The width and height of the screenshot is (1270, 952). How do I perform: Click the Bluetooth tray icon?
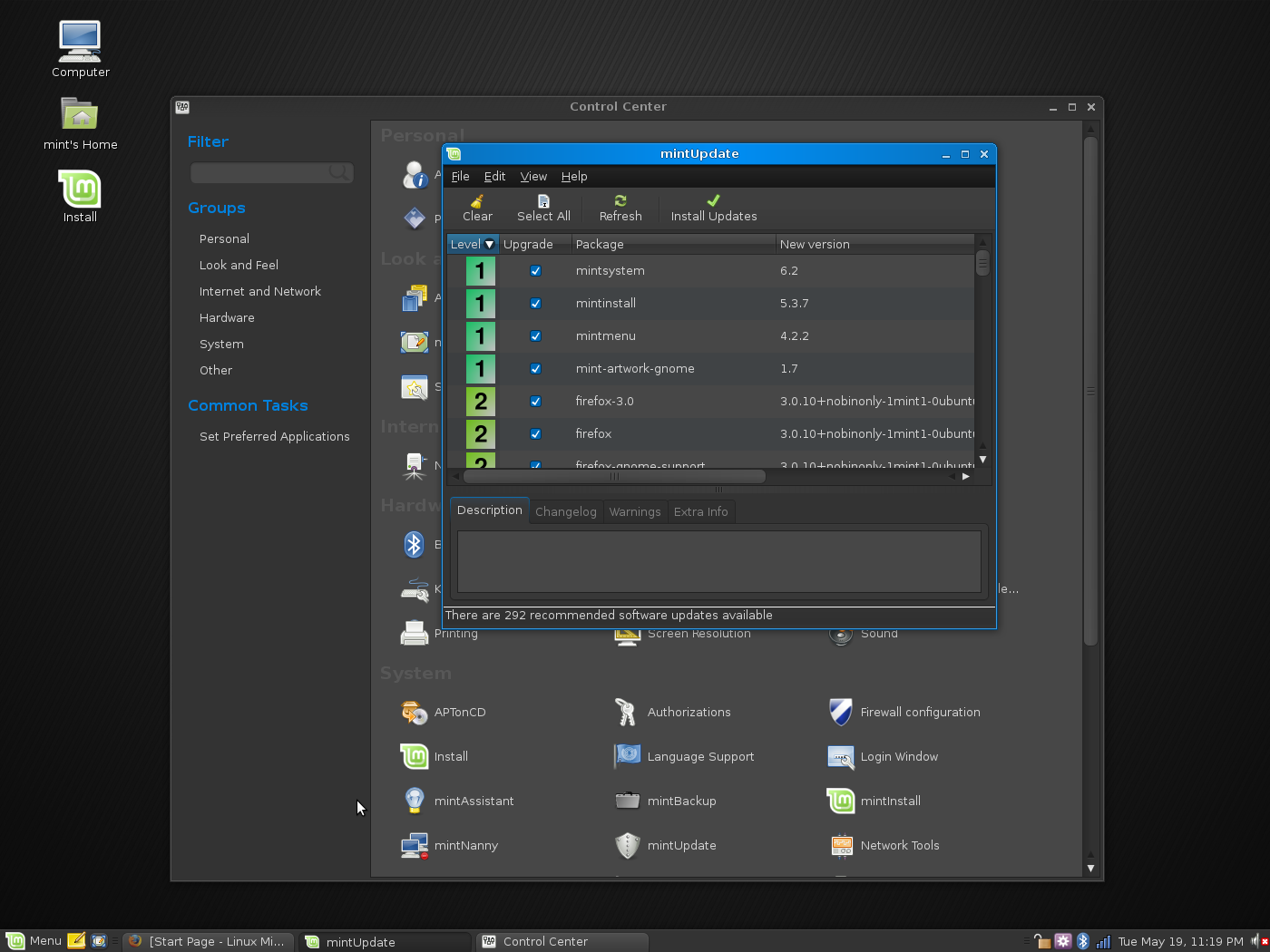point(1082,941)
